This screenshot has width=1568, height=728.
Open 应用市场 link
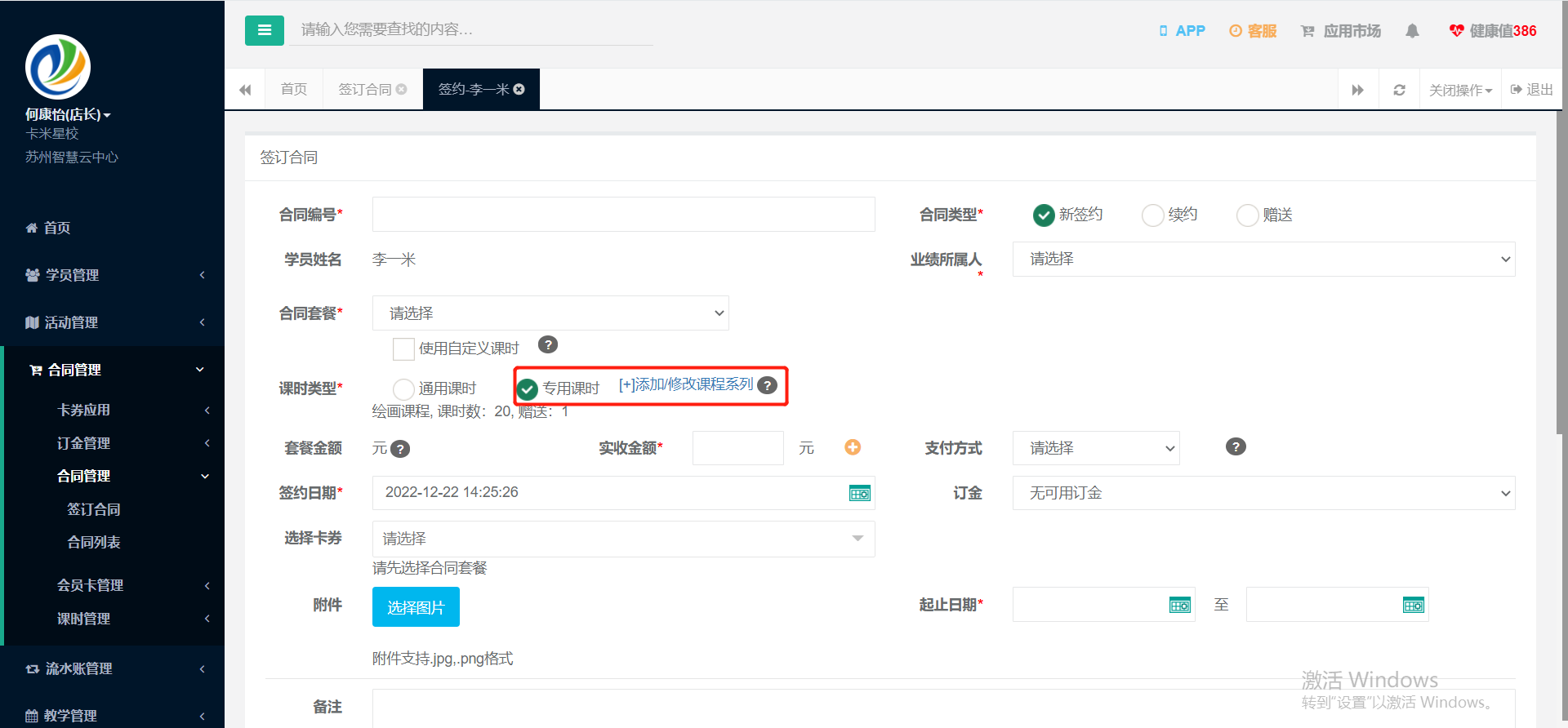coord(1340,31)
